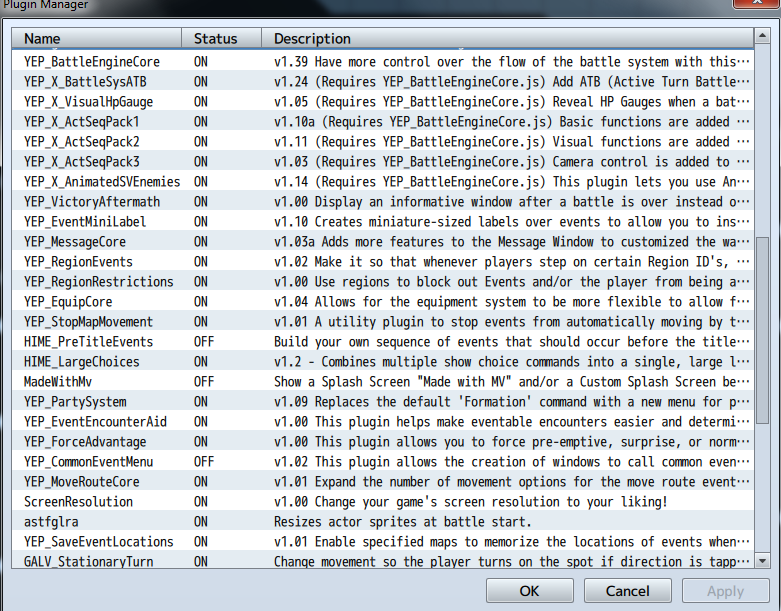Screen dimensions: 781x611
Task: Click the Description column header
Action: point(508,38)
